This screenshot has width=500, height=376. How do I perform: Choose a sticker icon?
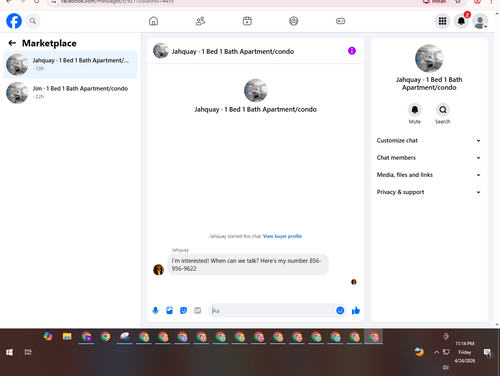[183, 311]
